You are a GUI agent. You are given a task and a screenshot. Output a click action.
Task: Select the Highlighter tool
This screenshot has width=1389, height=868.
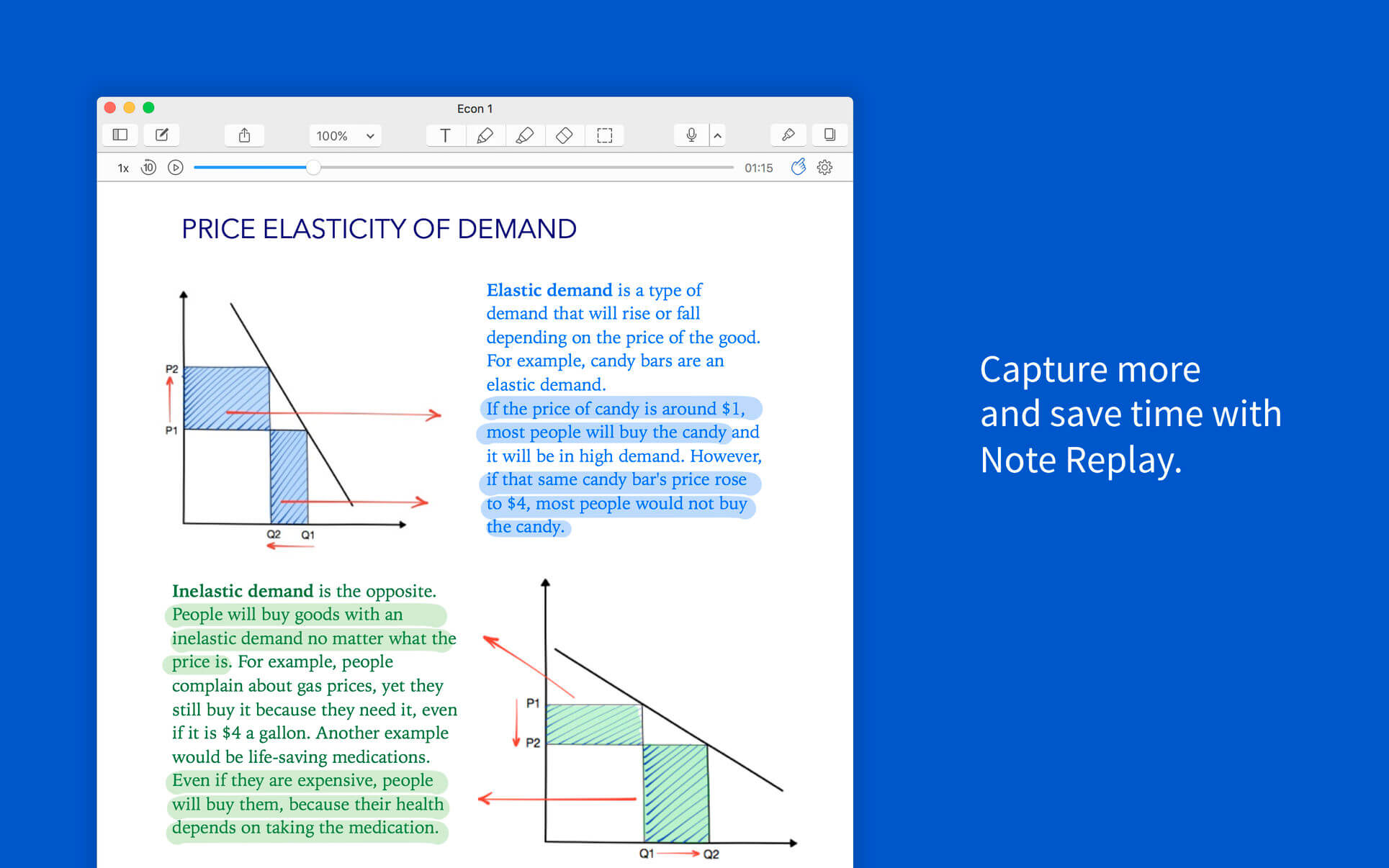524,135
